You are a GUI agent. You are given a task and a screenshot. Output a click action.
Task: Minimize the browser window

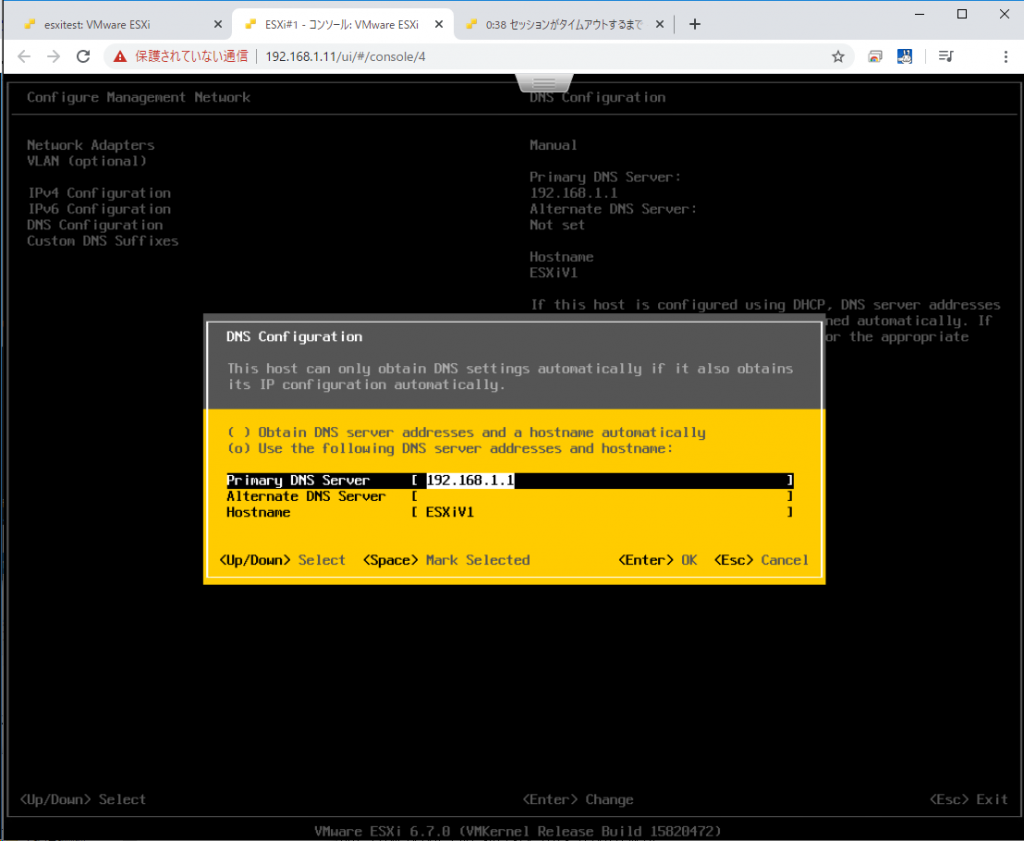point(920,14)
